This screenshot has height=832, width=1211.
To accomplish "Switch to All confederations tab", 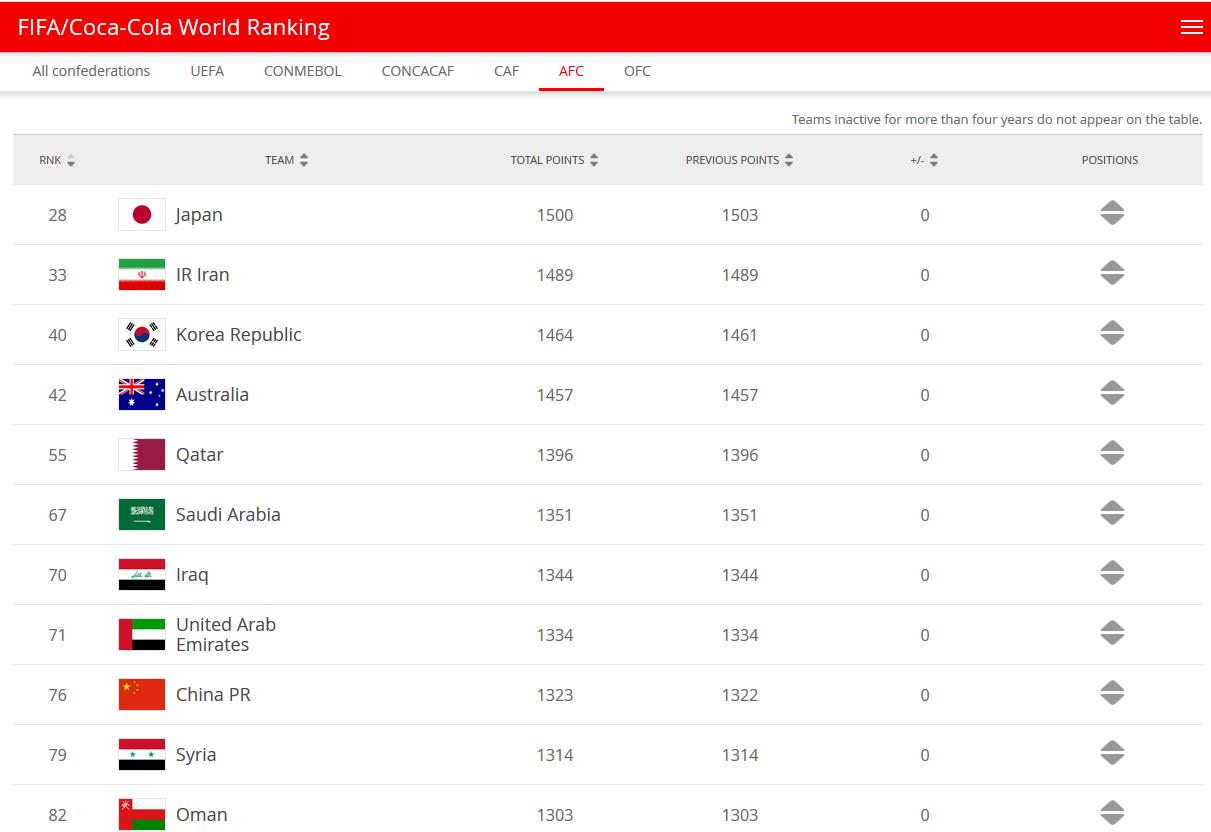I will tap(91, 71).
